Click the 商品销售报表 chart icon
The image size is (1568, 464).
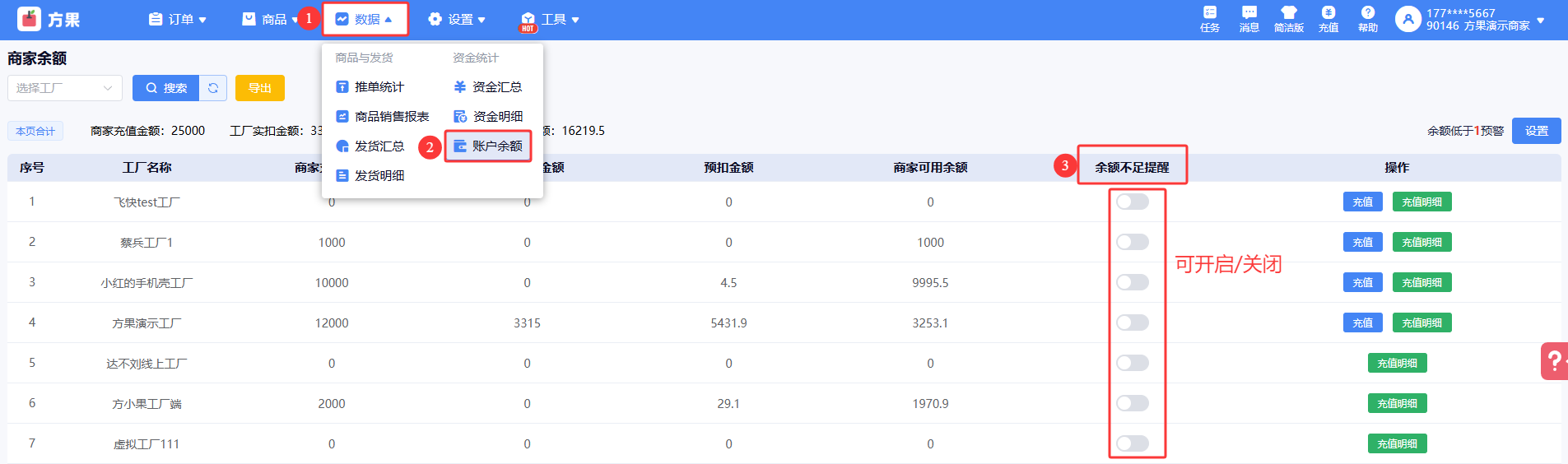pos(342,117)
